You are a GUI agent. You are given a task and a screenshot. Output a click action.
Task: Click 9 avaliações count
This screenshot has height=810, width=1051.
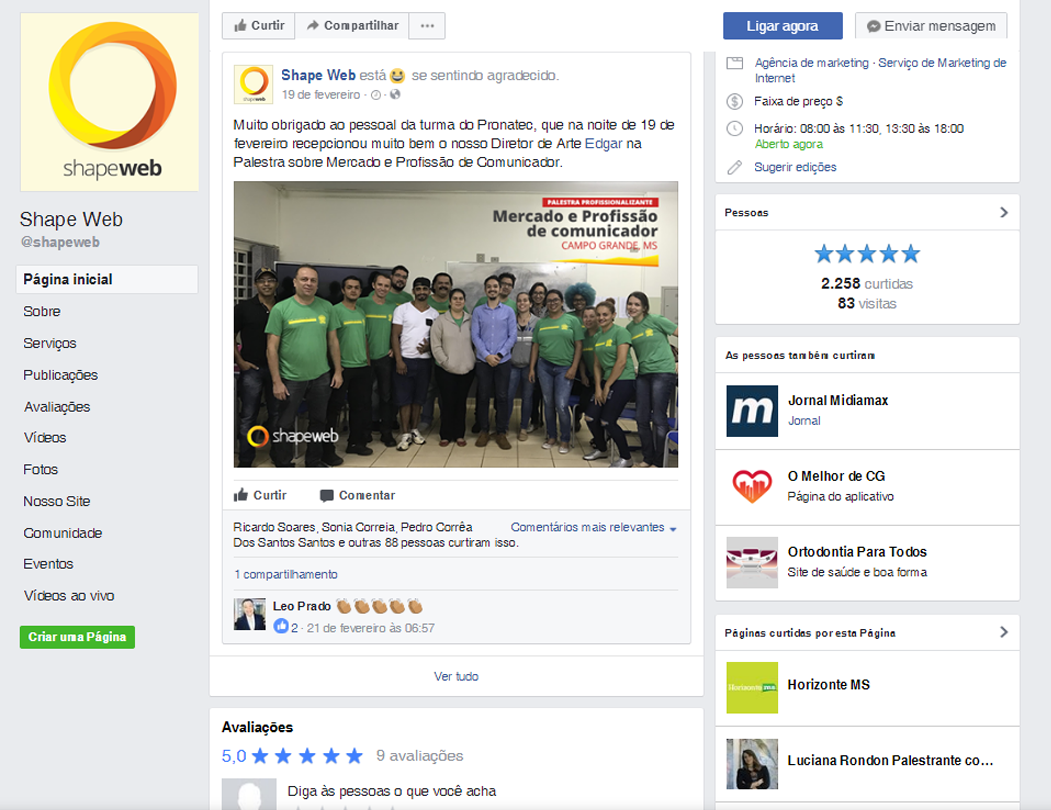coord(420,756)
